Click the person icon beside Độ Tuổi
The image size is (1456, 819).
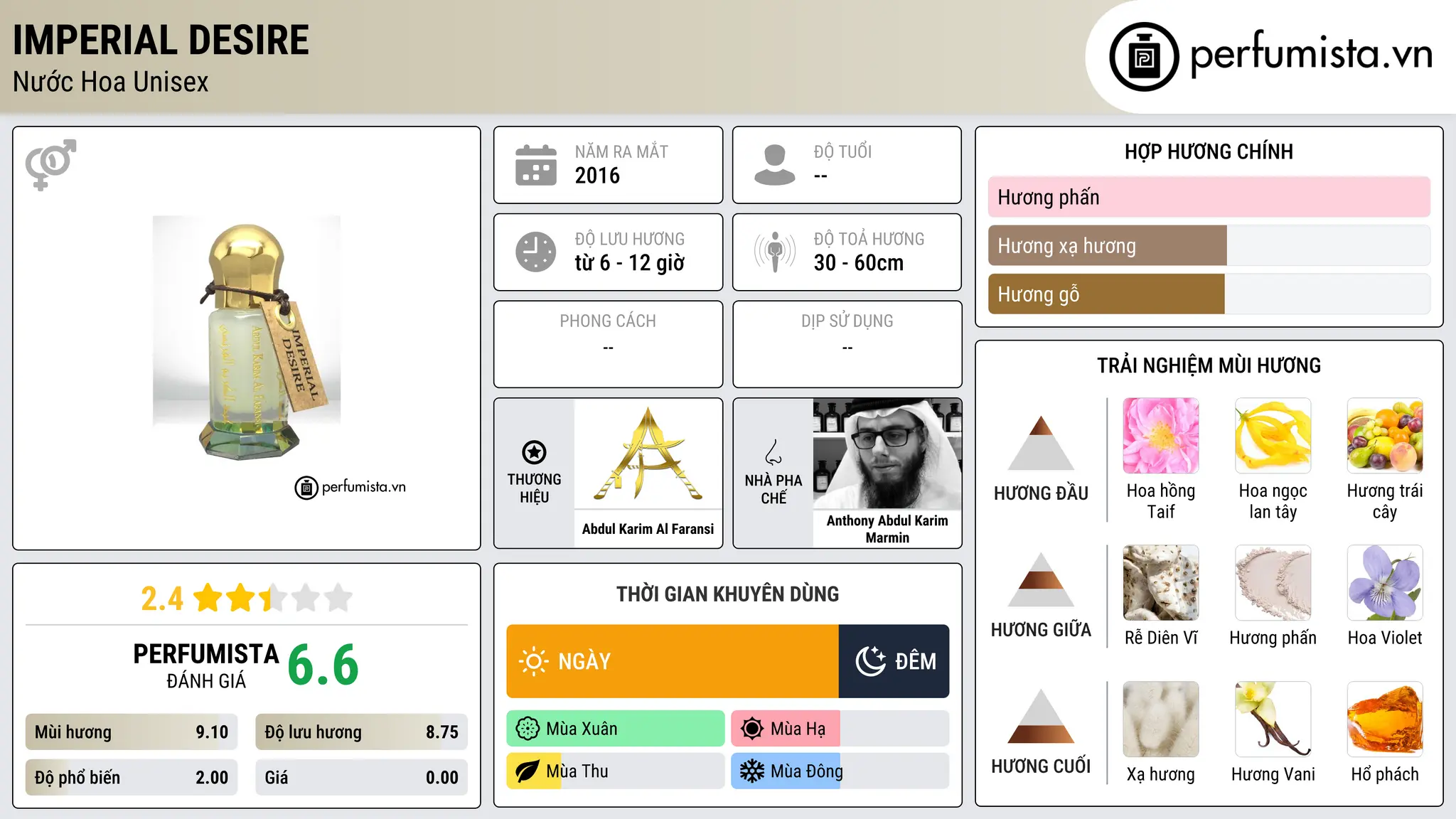coord(774,165)
